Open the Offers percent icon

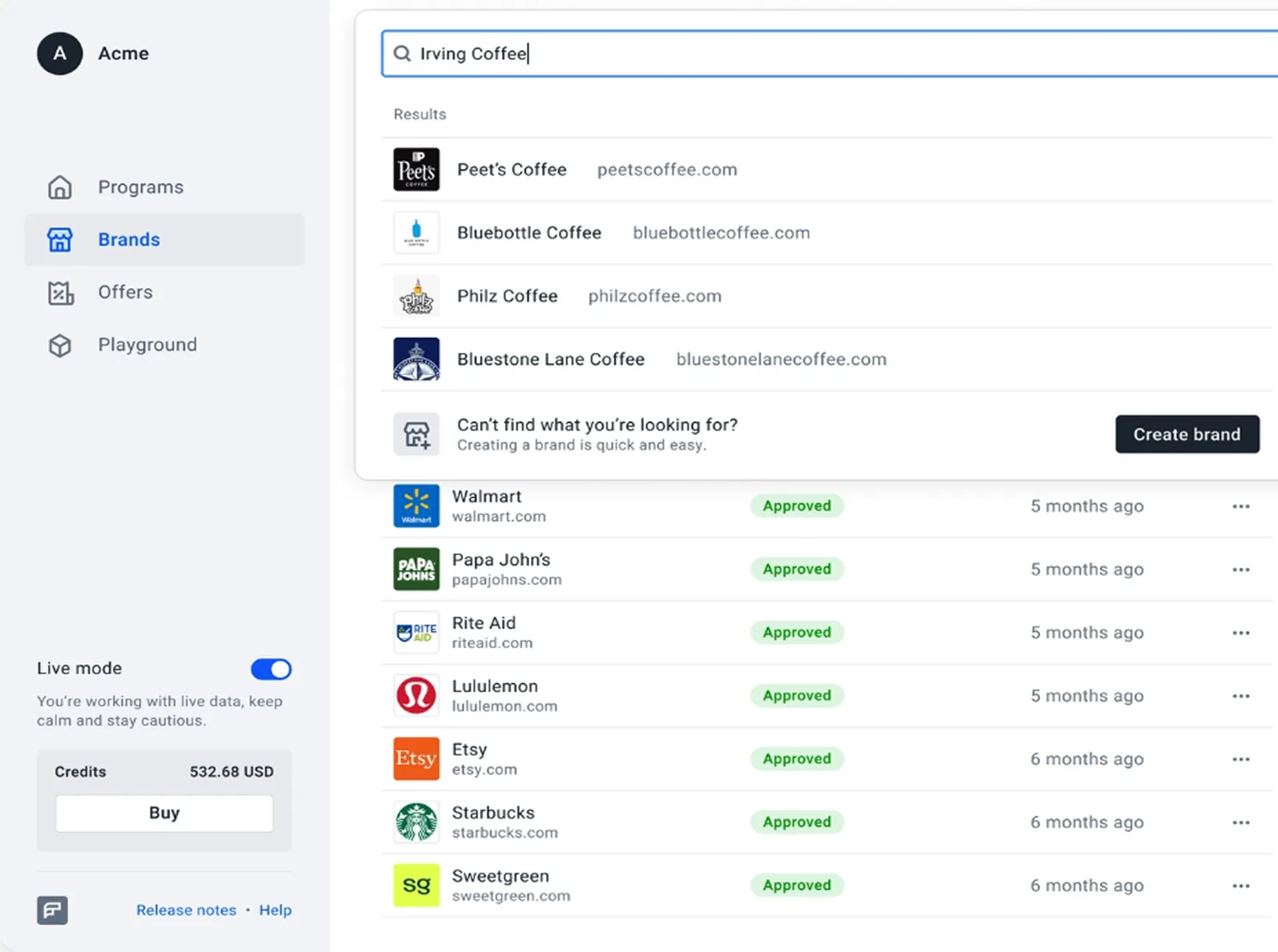(60, 293)
